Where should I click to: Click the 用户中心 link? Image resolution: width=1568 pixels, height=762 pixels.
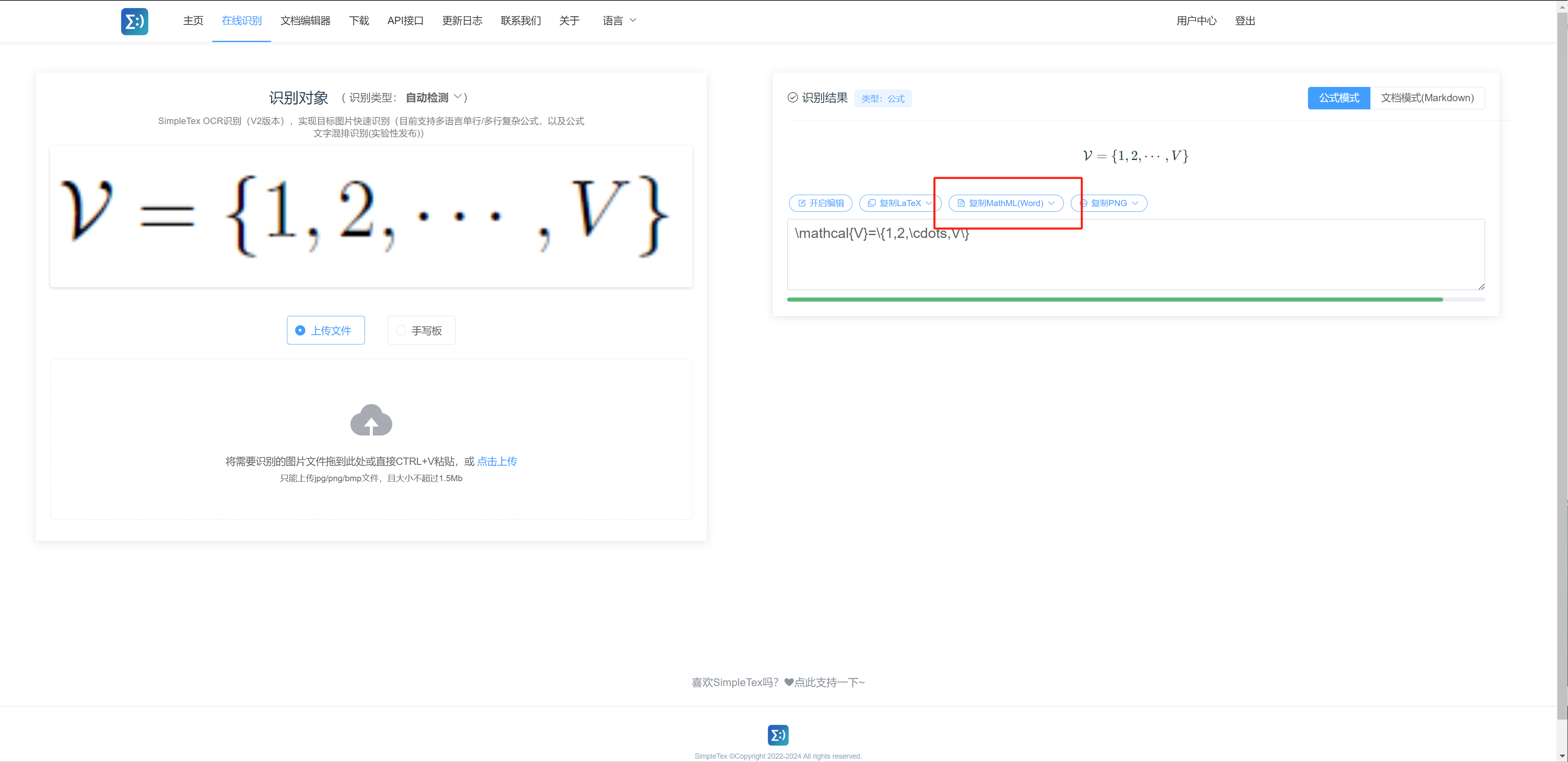coord(1196,21)
